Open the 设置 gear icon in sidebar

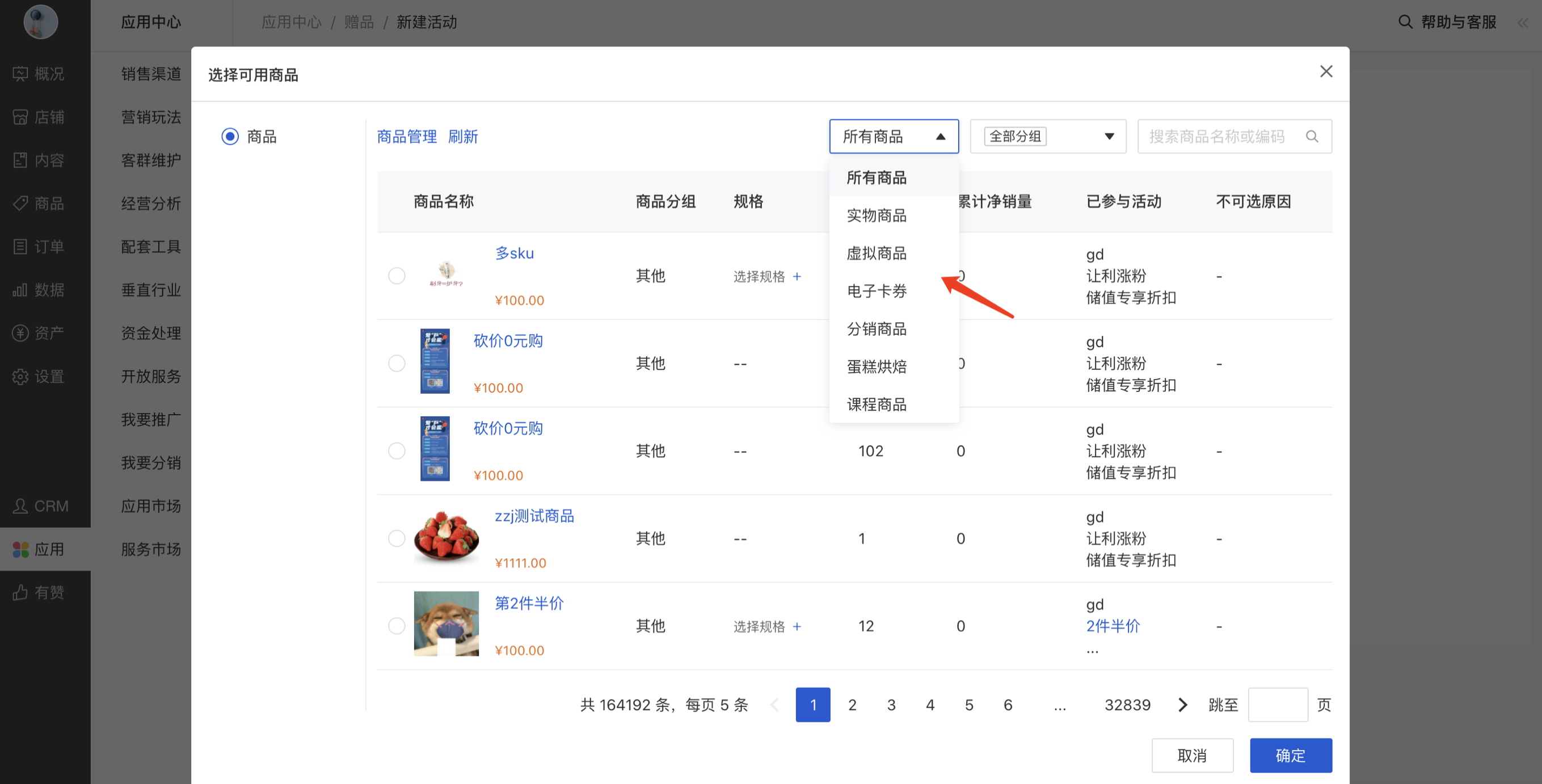click(20, 377)
